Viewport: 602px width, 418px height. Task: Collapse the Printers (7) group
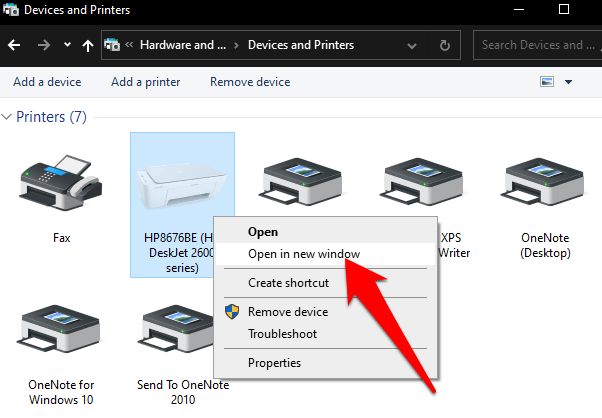pos(9,117)
